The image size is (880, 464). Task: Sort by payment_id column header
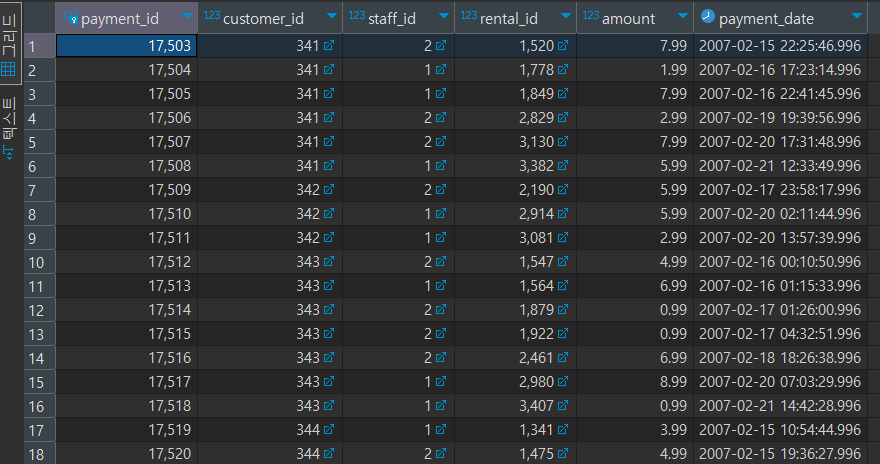120,19
